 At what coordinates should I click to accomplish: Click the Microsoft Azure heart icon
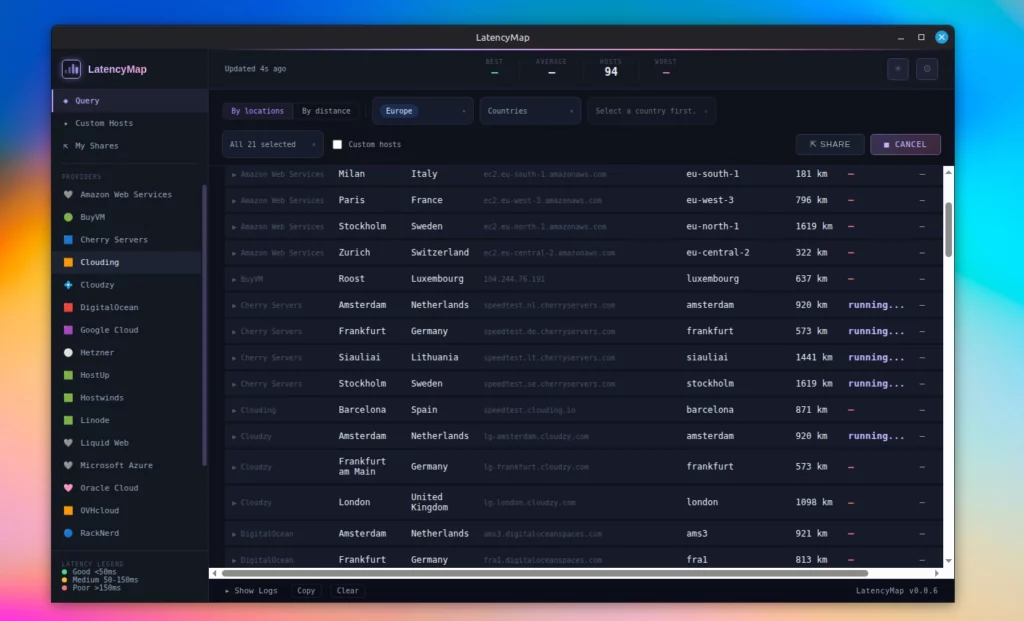(x=68, y=465)
